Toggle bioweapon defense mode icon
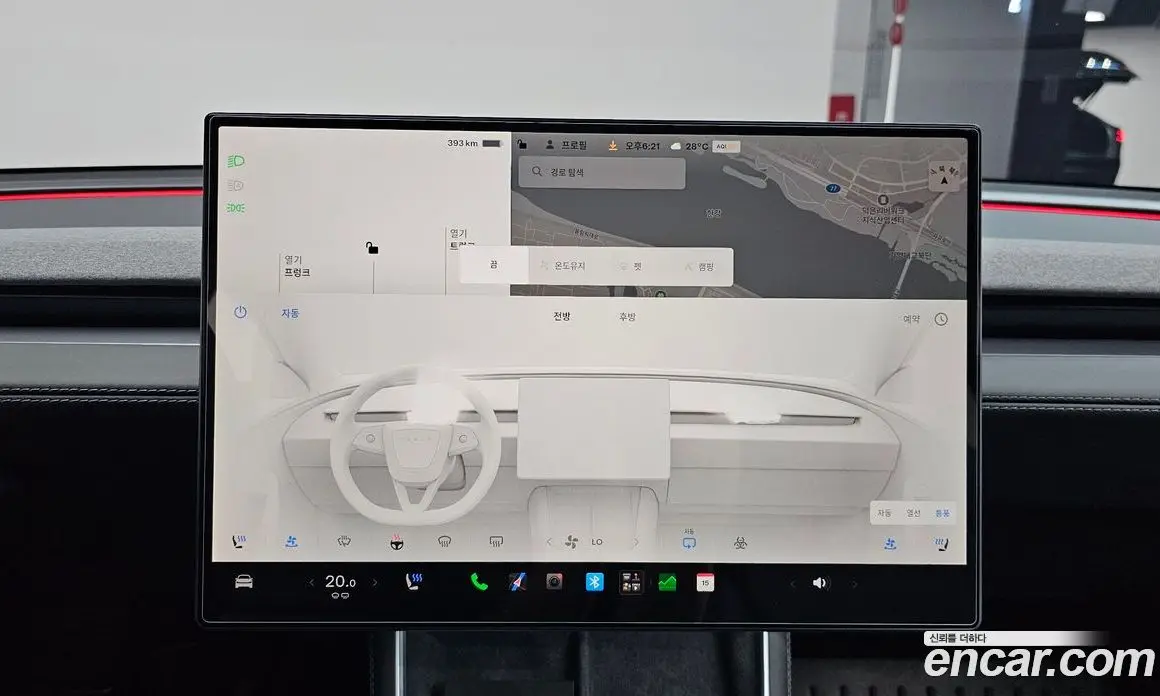This screenshot has width=1160, height=696. coord(740,544)
